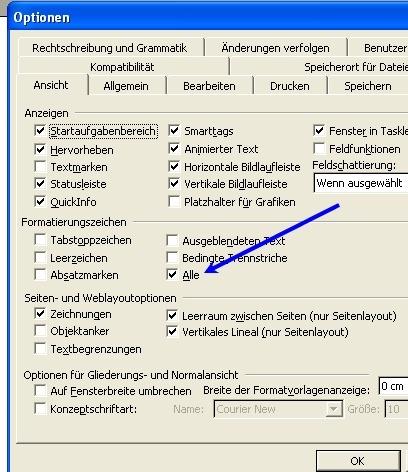The width and height of the screenshot is (408, 472).
Task: Open the Allgemein tab
Action: click(126, 86)
